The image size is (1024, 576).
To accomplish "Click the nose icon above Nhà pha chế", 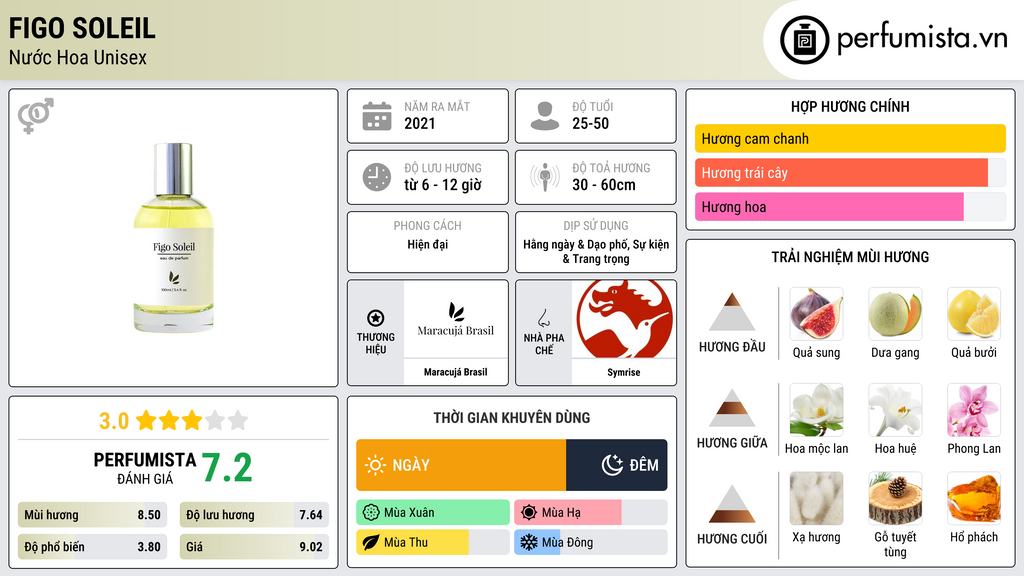I will tap(543, 318).
